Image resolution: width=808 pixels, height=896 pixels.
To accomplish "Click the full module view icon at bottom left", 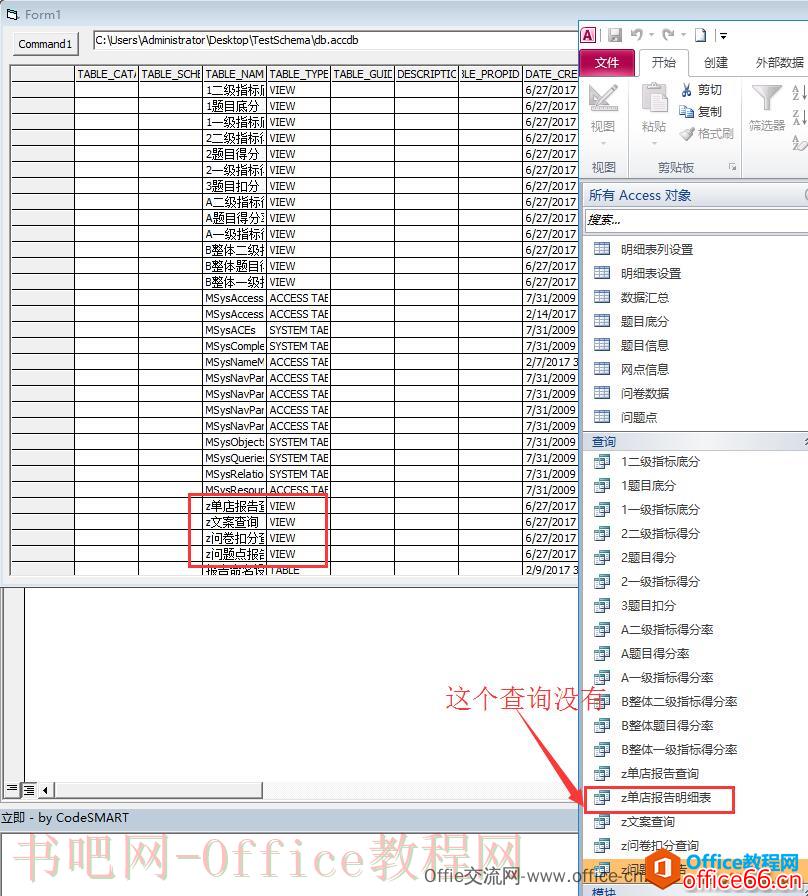I will (x=28, y=790).
